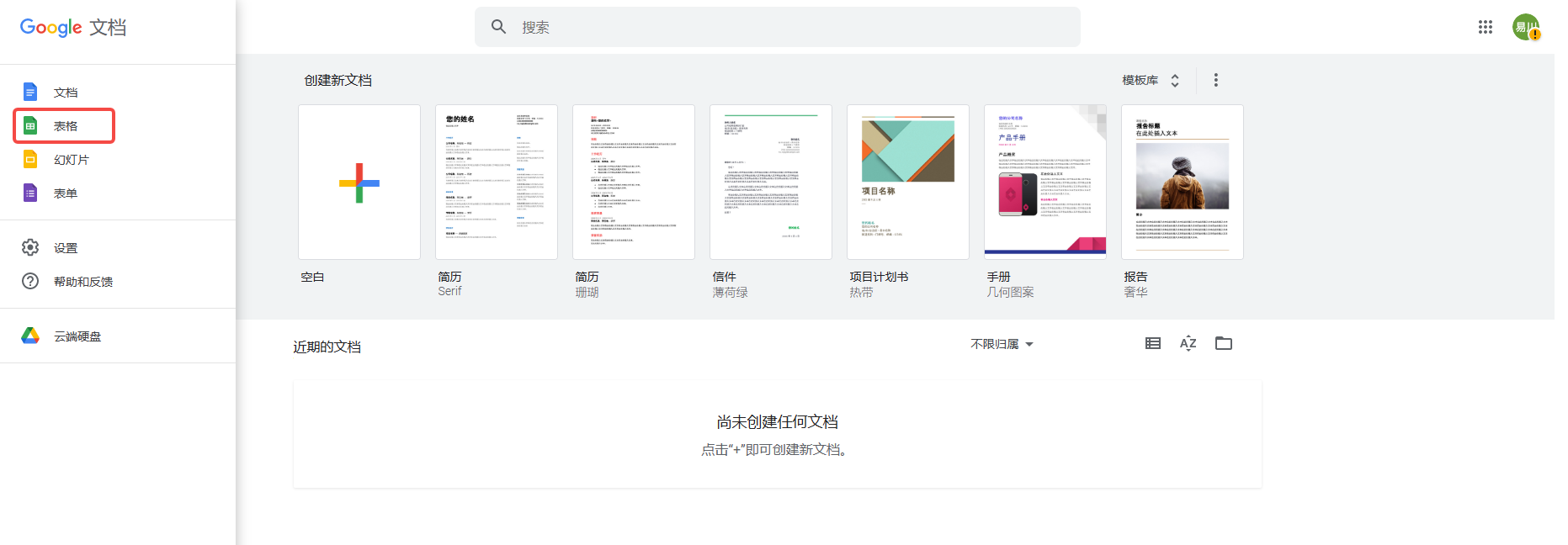Image resolution: width=1568 pixels, height=545 pixels.
Task: Open the 信件 薄荷绿 template
Action: [771, 182]
